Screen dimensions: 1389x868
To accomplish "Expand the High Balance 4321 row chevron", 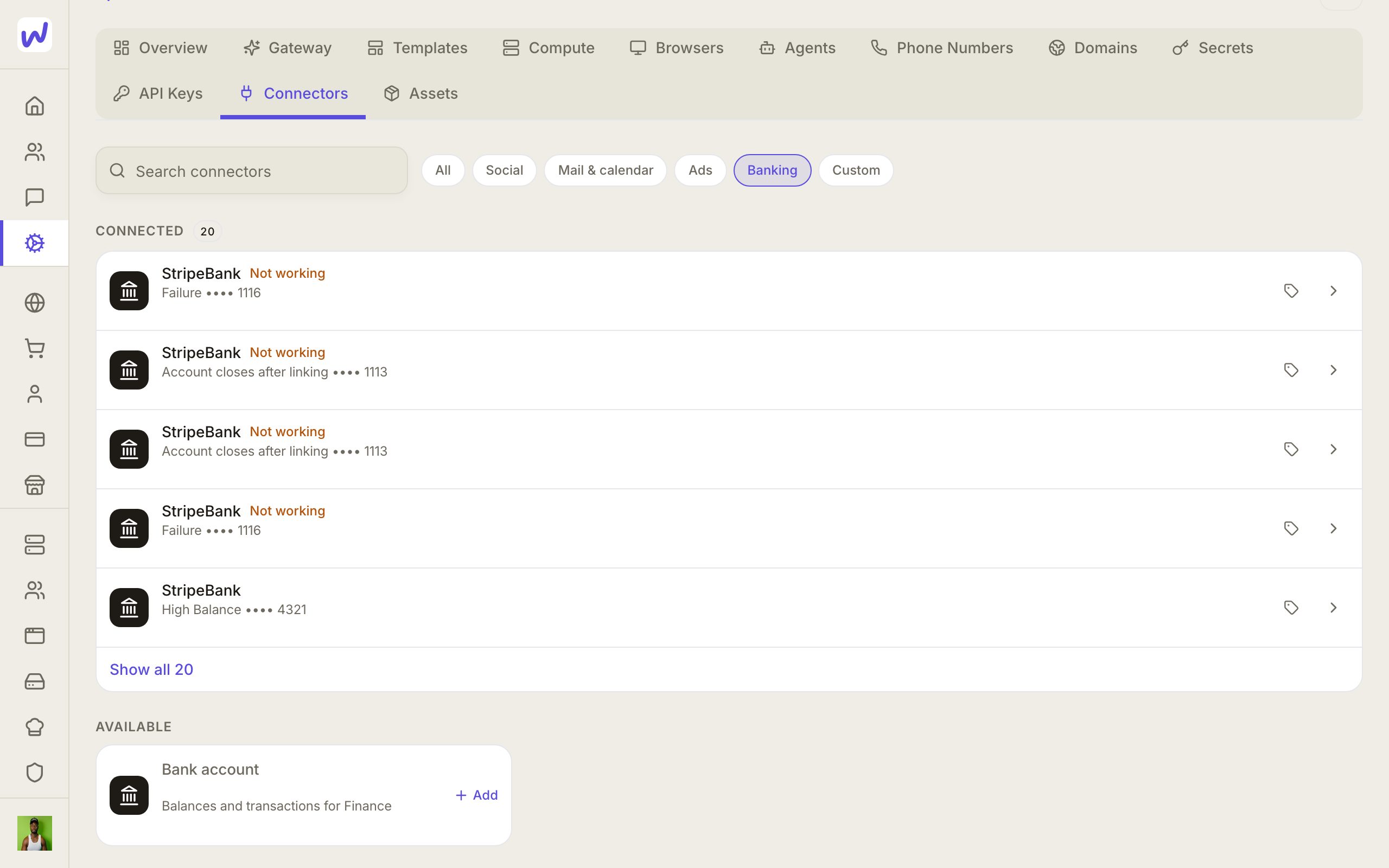I will pos(1333,608).
